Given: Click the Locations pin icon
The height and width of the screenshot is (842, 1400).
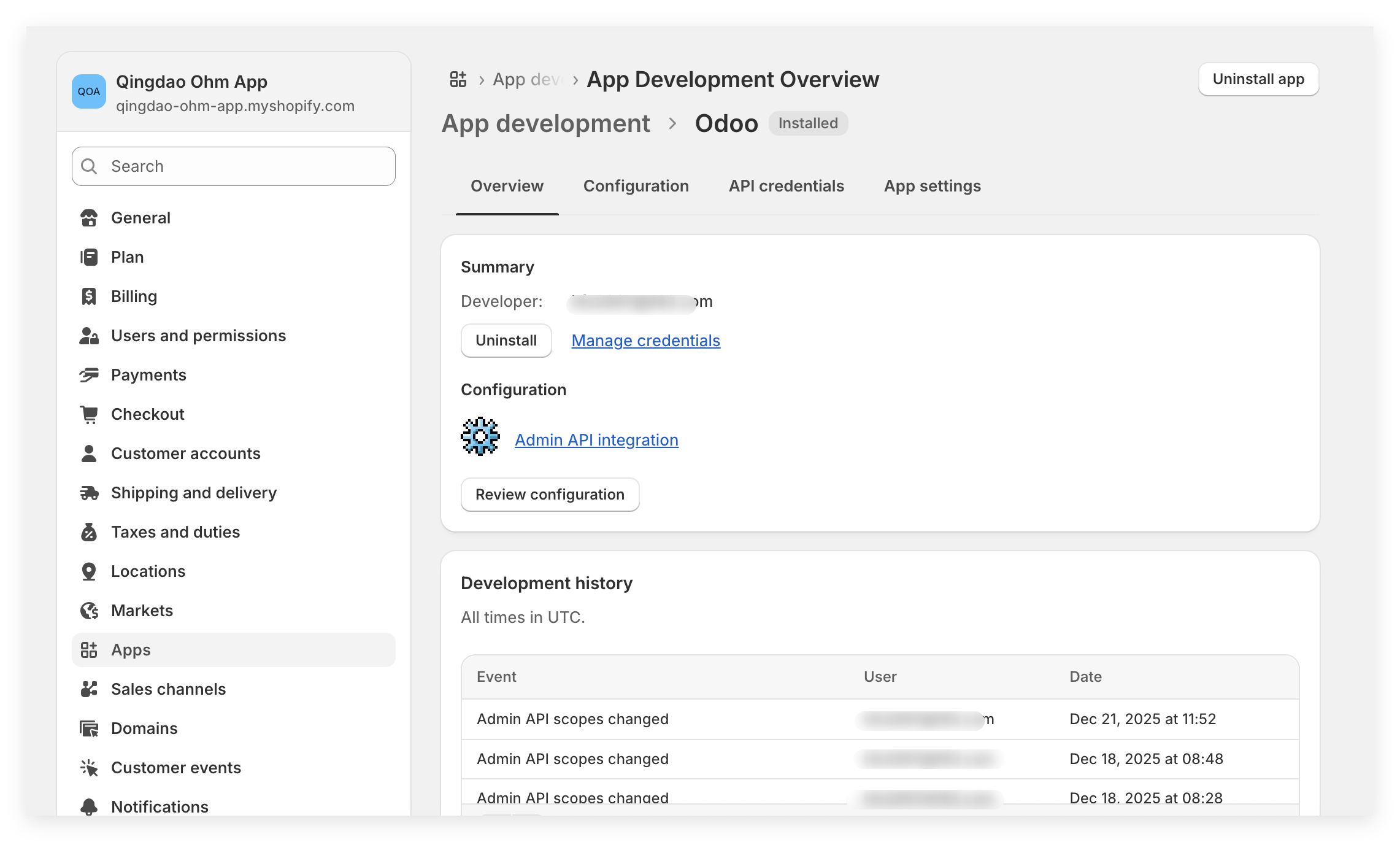Looking at the screenshot, I should pos(89,571).
